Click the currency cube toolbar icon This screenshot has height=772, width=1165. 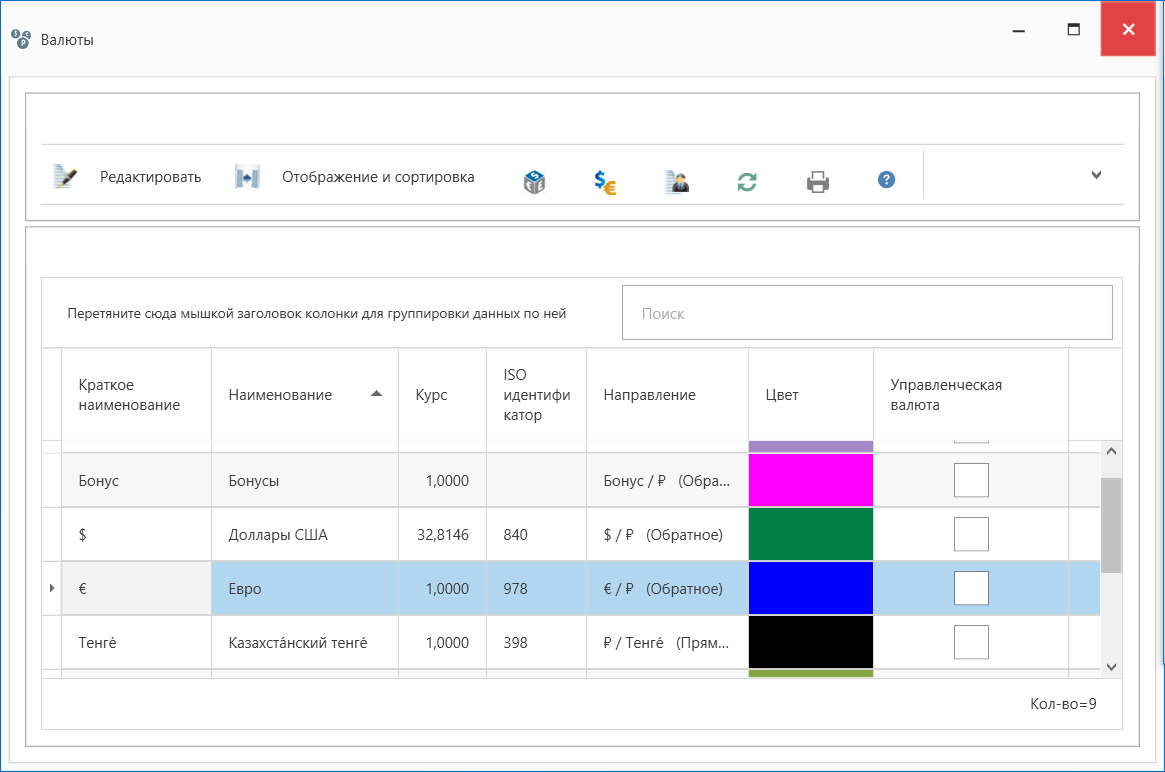(534, 181)
